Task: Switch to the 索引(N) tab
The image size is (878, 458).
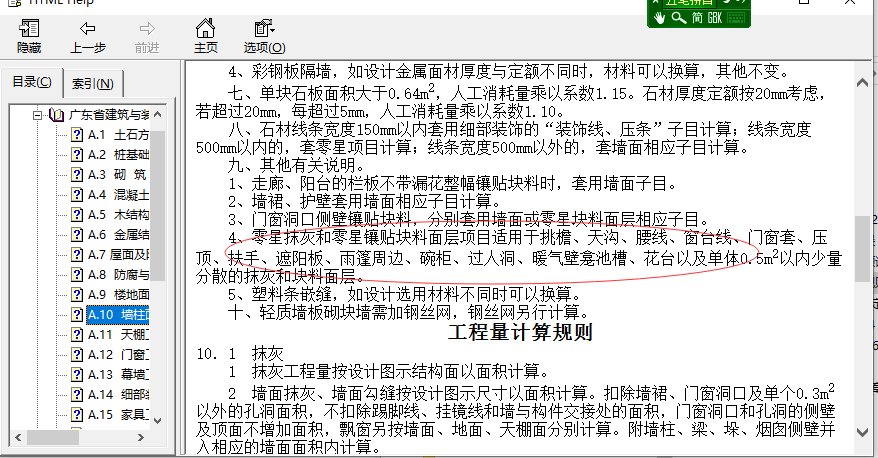Action: point(93,84)
